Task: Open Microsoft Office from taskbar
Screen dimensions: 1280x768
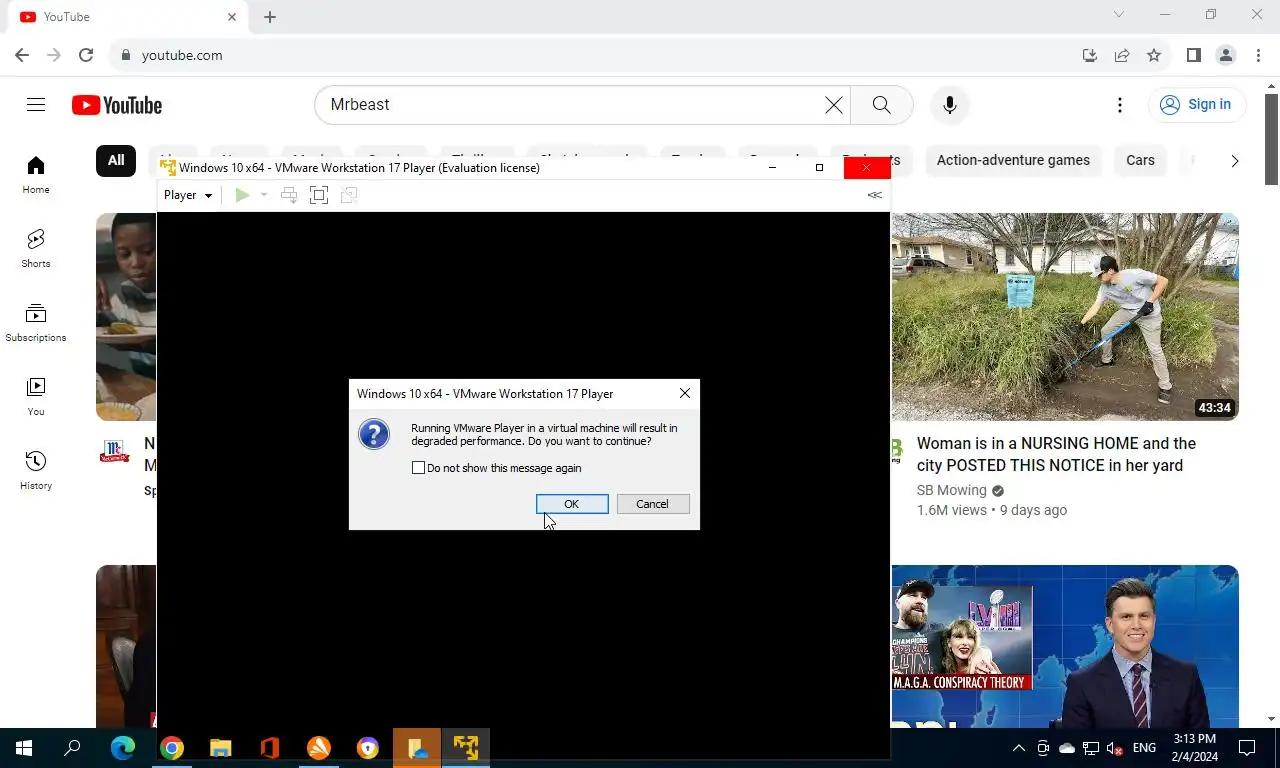Action: point(269,747)
